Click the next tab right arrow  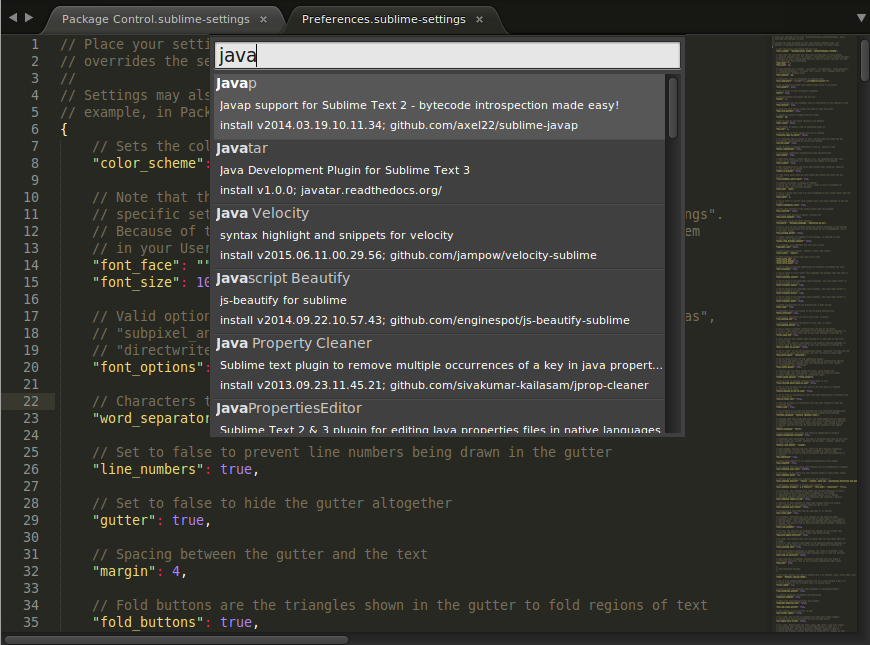[29, 18]
